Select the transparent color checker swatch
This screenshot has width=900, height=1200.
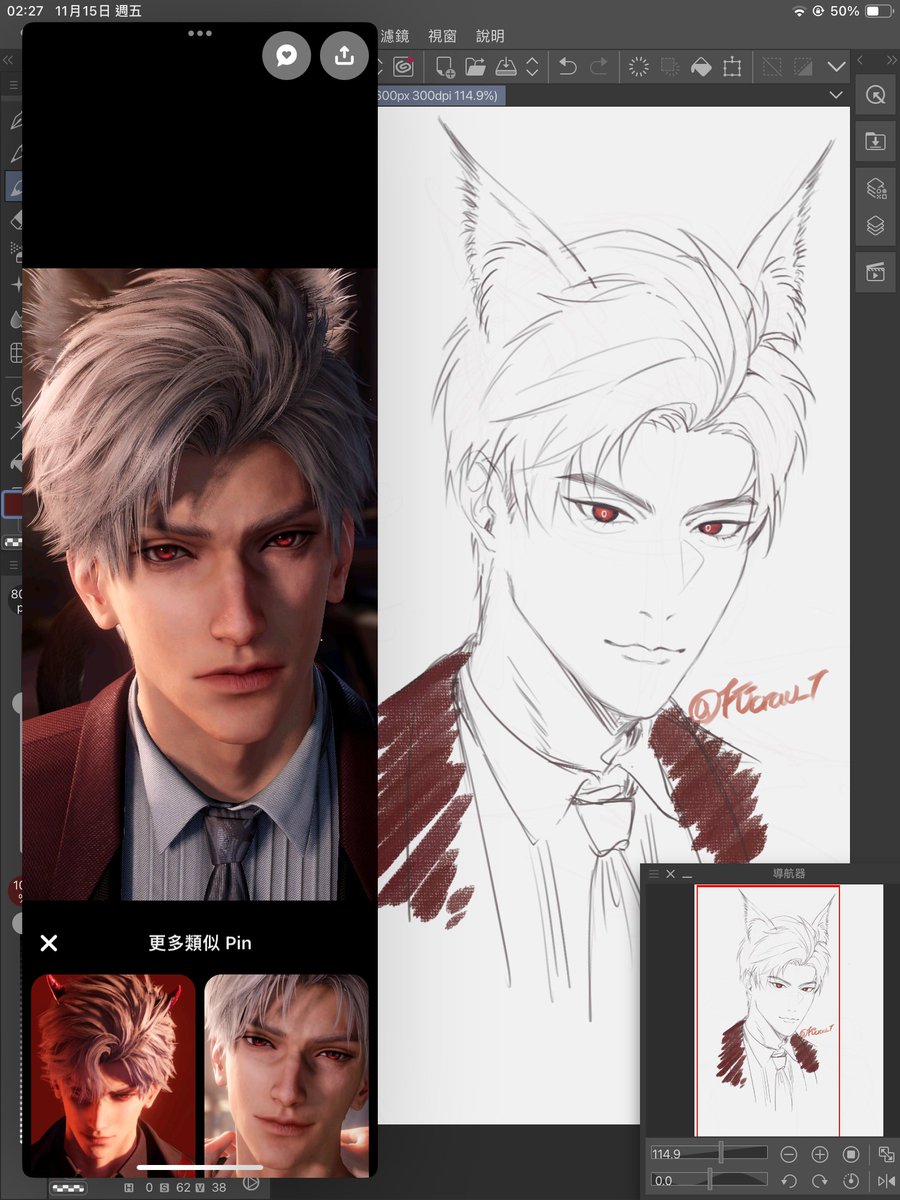(x=12, y=542)
